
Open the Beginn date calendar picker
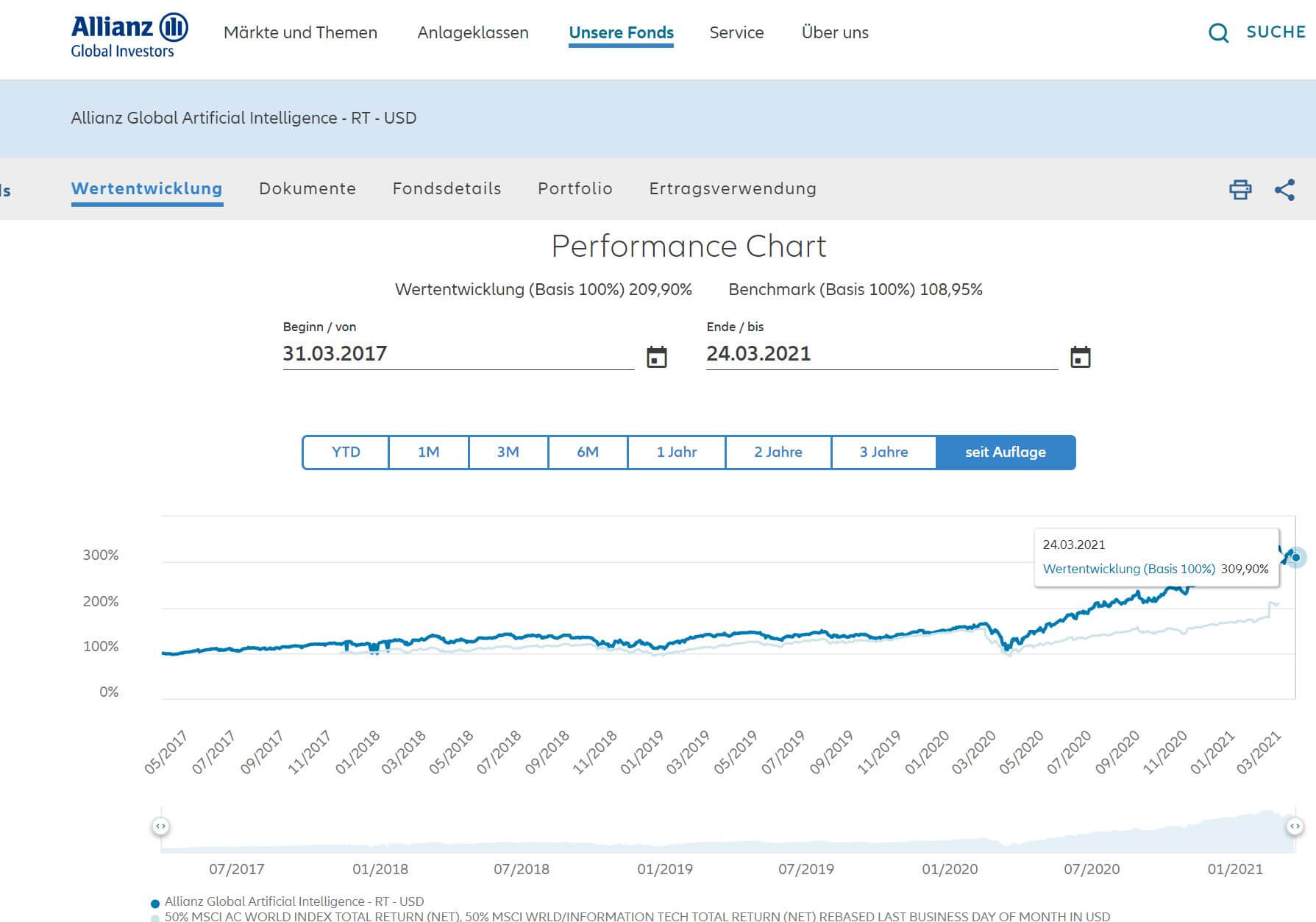(656, 357)
